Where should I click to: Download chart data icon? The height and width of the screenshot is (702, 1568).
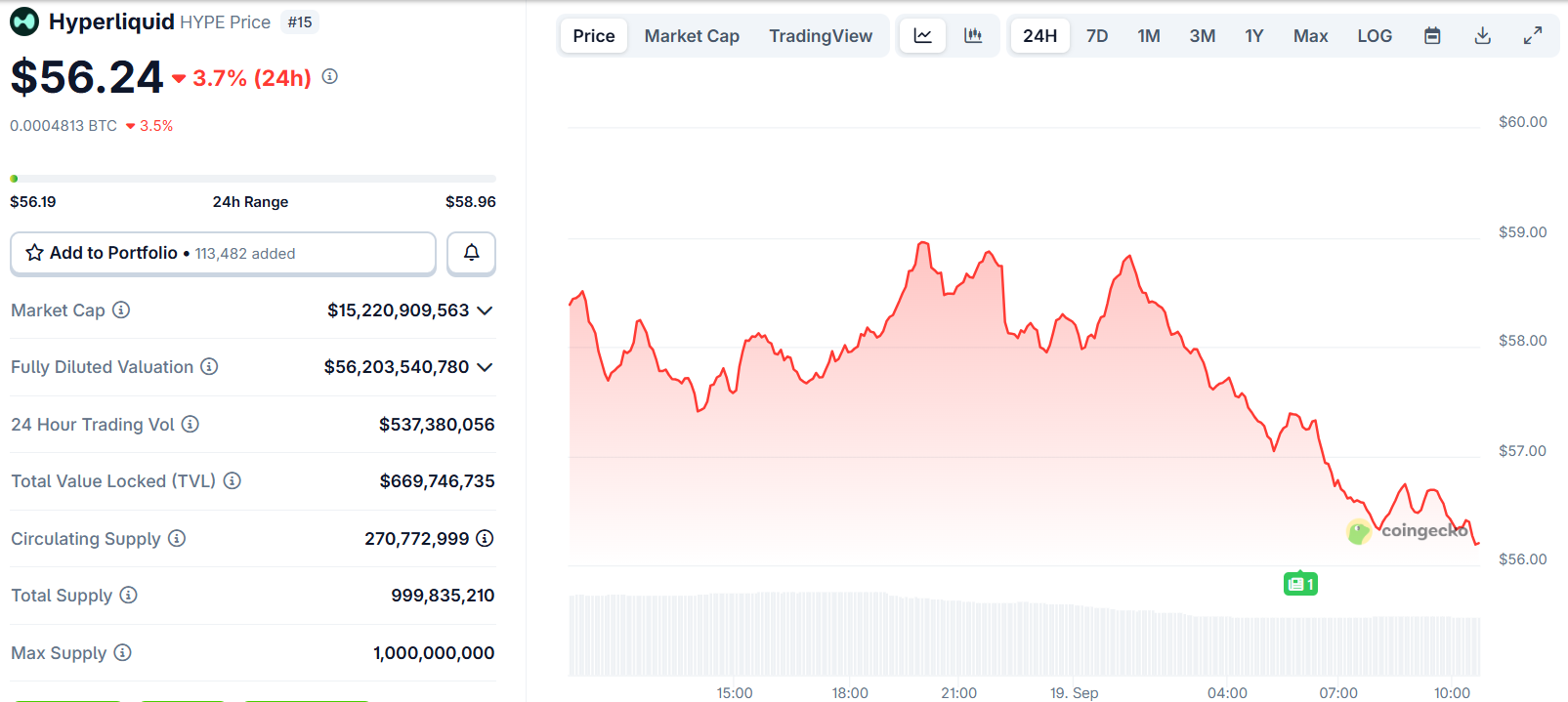1482,36
